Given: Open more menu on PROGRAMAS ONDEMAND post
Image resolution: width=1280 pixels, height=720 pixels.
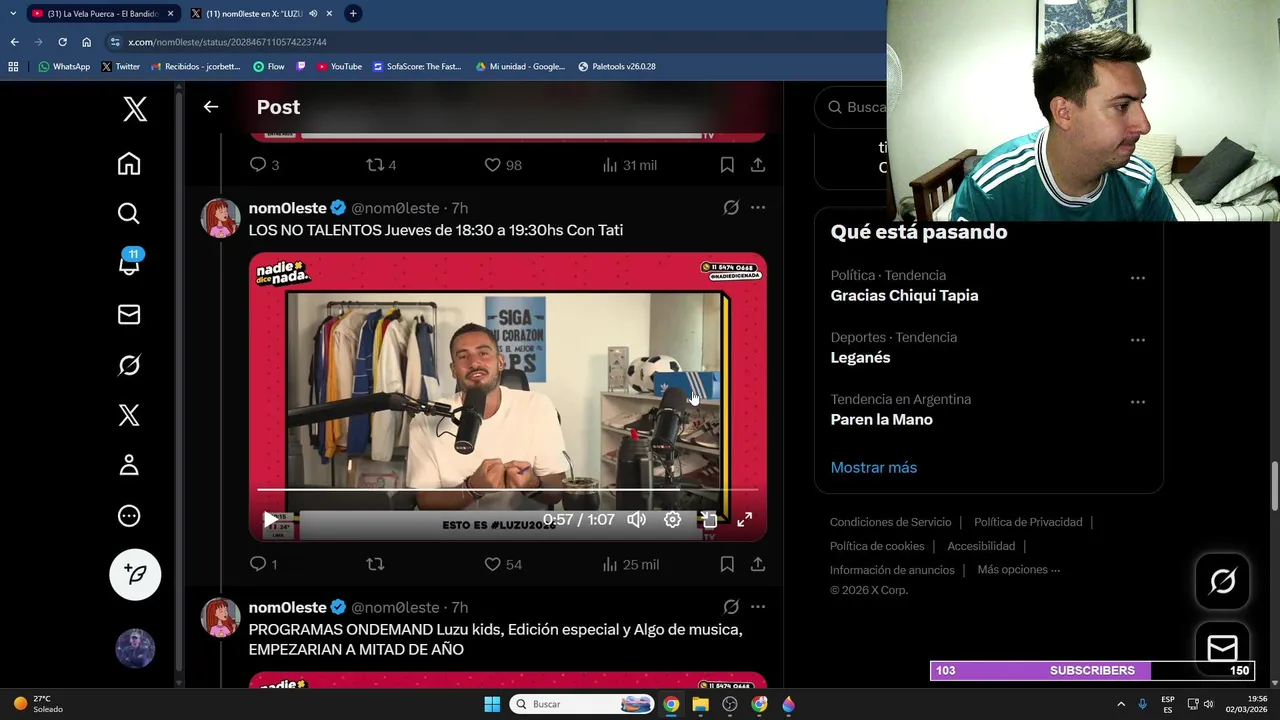Looking at the screenshot, I should 758,607.
